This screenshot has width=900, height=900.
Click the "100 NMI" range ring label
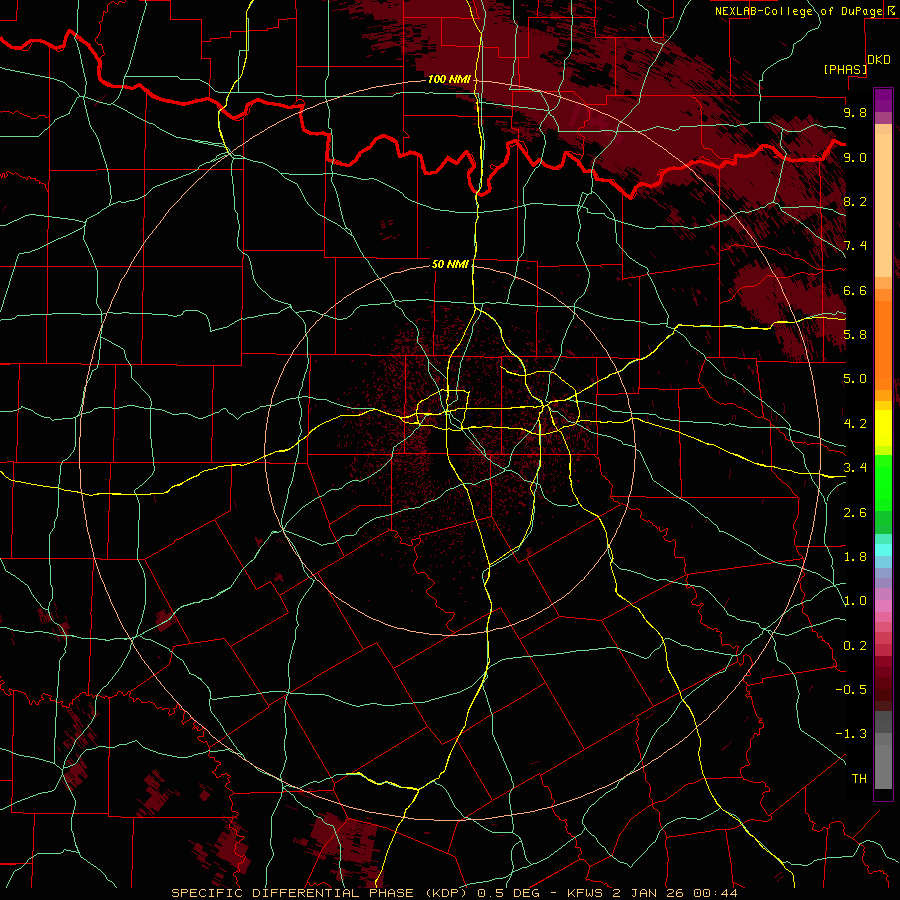(x=449, y=79)
